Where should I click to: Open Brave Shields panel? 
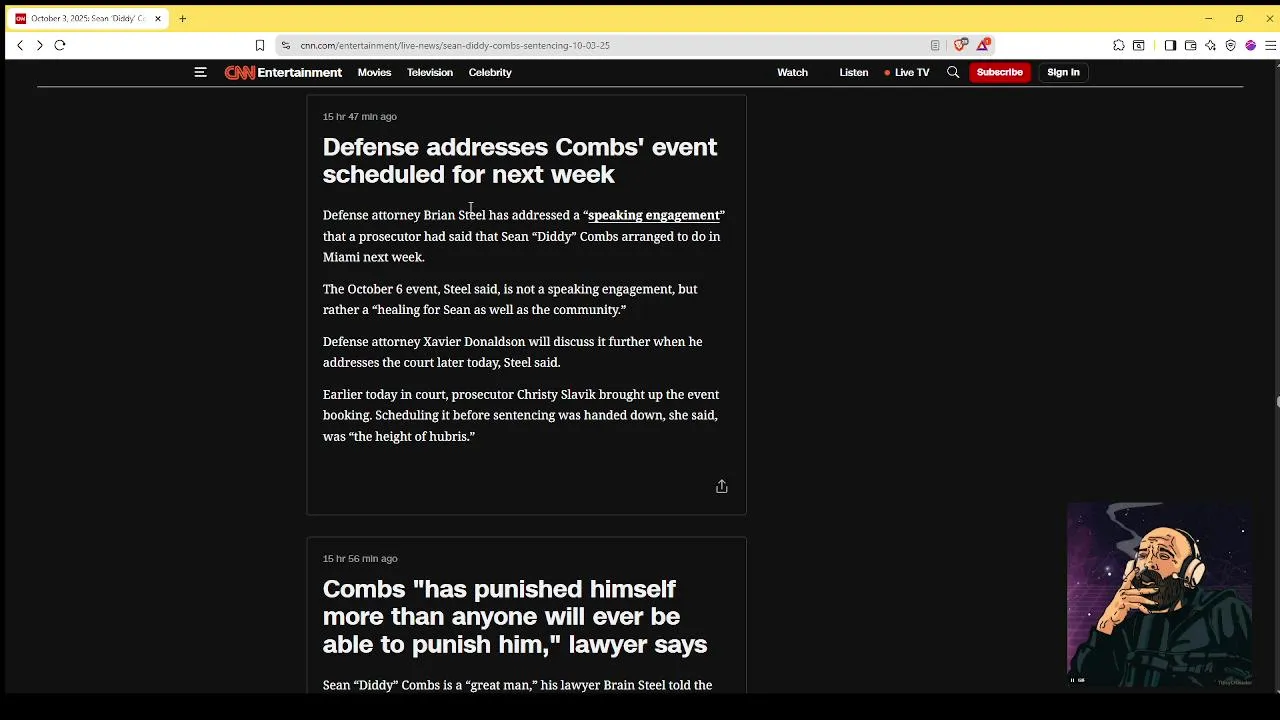pos(960,45)
